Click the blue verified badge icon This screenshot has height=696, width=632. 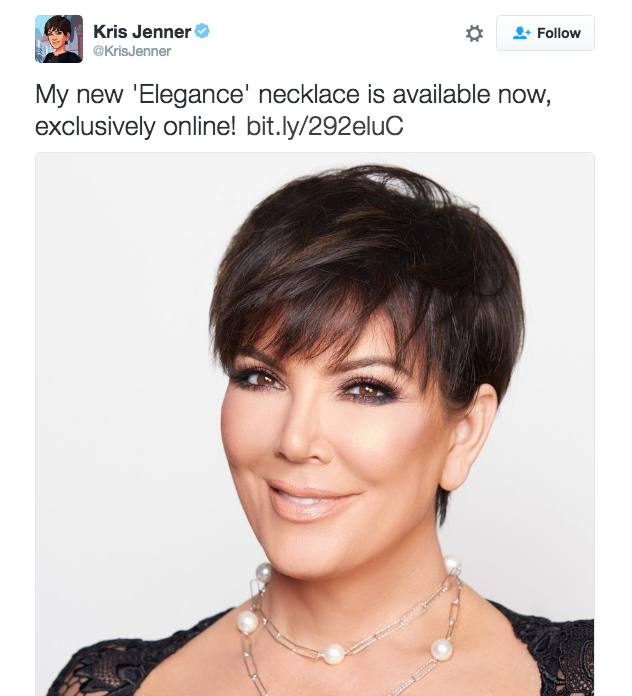coord(202,32)
